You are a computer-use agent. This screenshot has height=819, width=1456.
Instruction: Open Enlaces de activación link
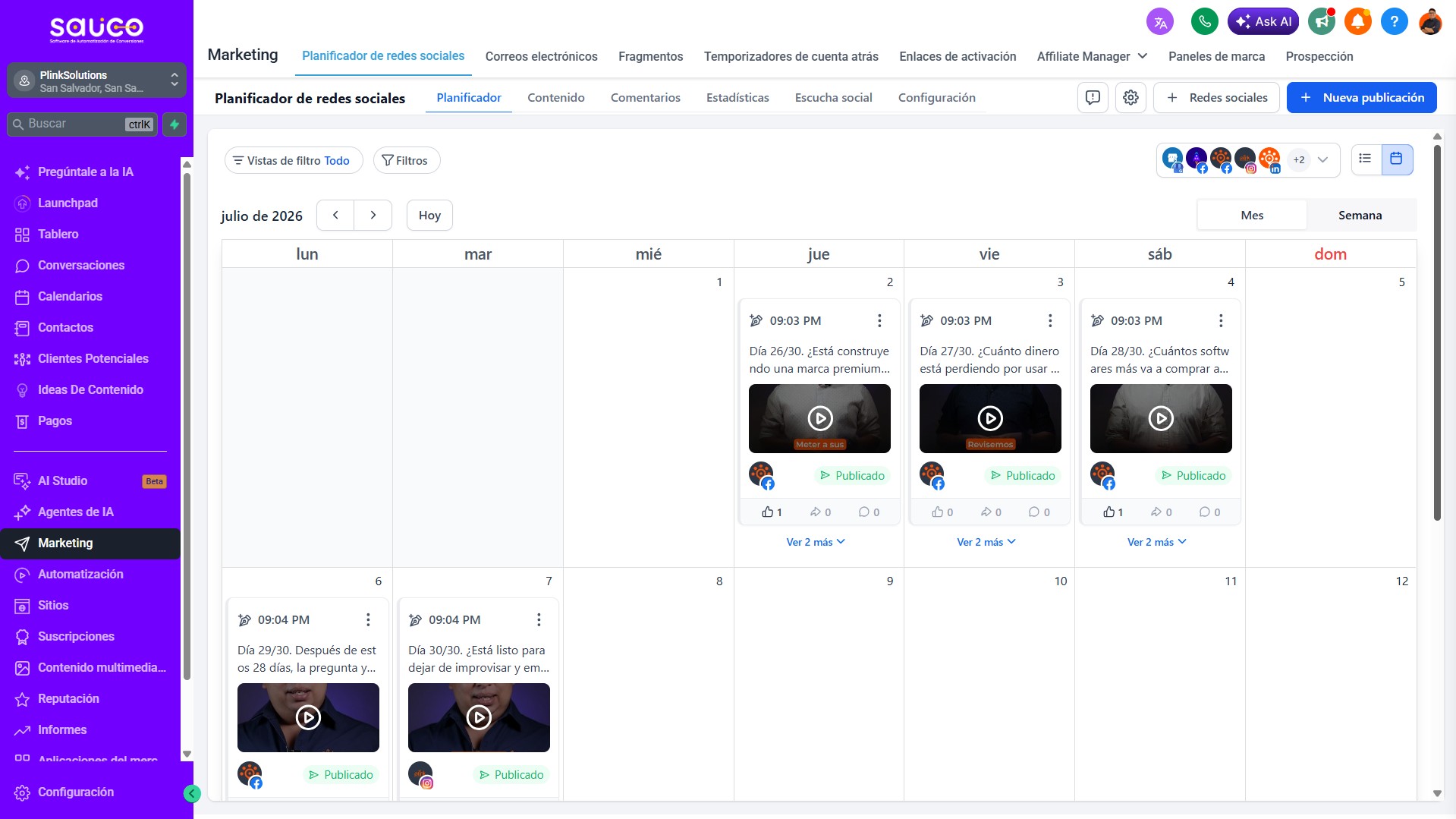pyautogui.click(x=958, y=57)
